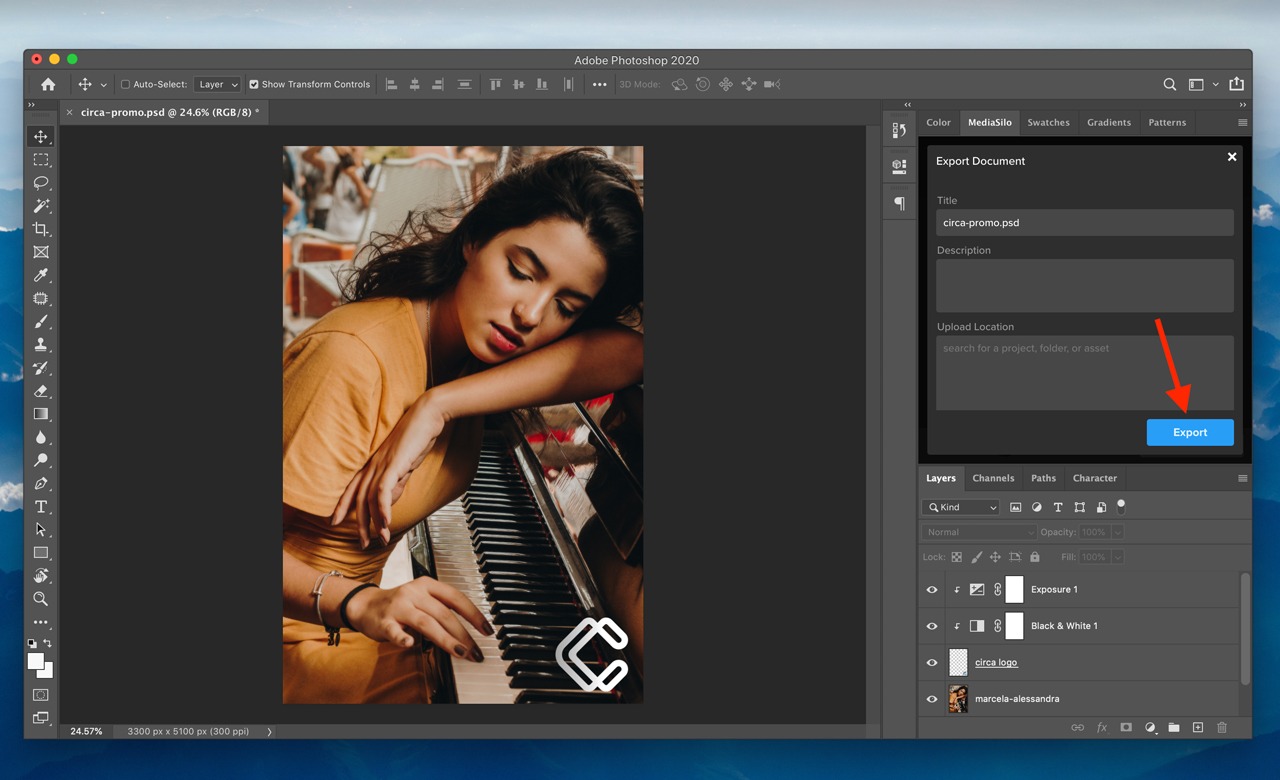Activate the Crop tool
Image resolution: width=1280 pixels, height=780 pixels.
pyautogui.click(x=41, y=229)
